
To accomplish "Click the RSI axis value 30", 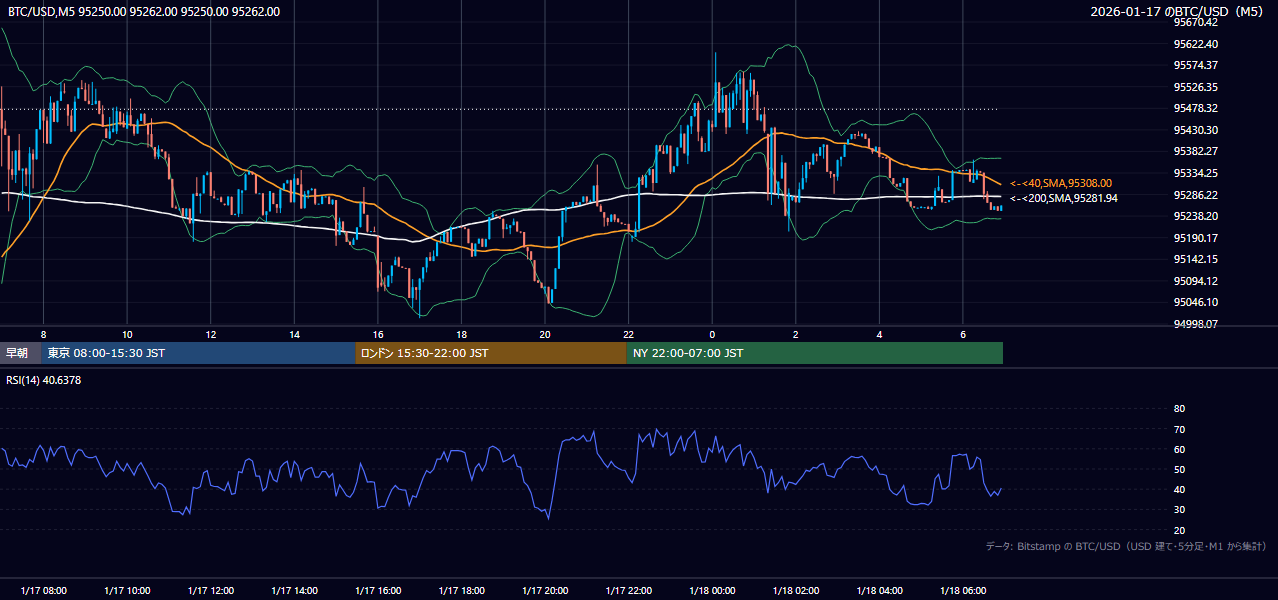I will pyautogui.click(x=1179, y=510).
